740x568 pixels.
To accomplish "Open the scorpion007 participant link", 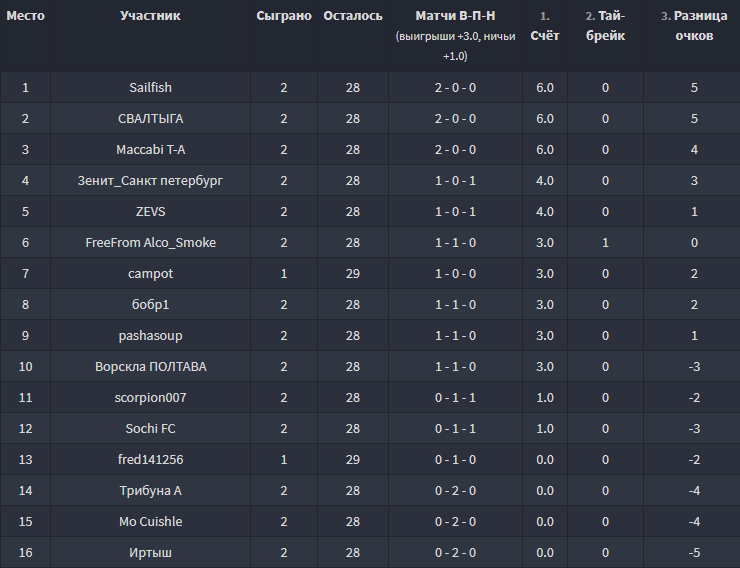I will 150,398.
